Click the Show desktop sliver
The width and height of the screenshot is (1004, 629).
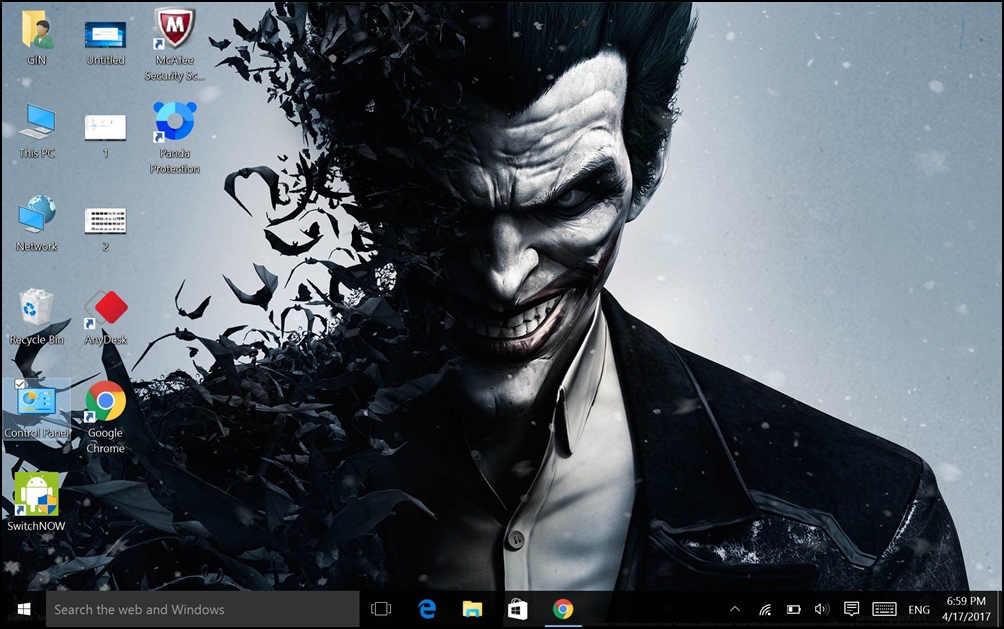point(1000,609)
